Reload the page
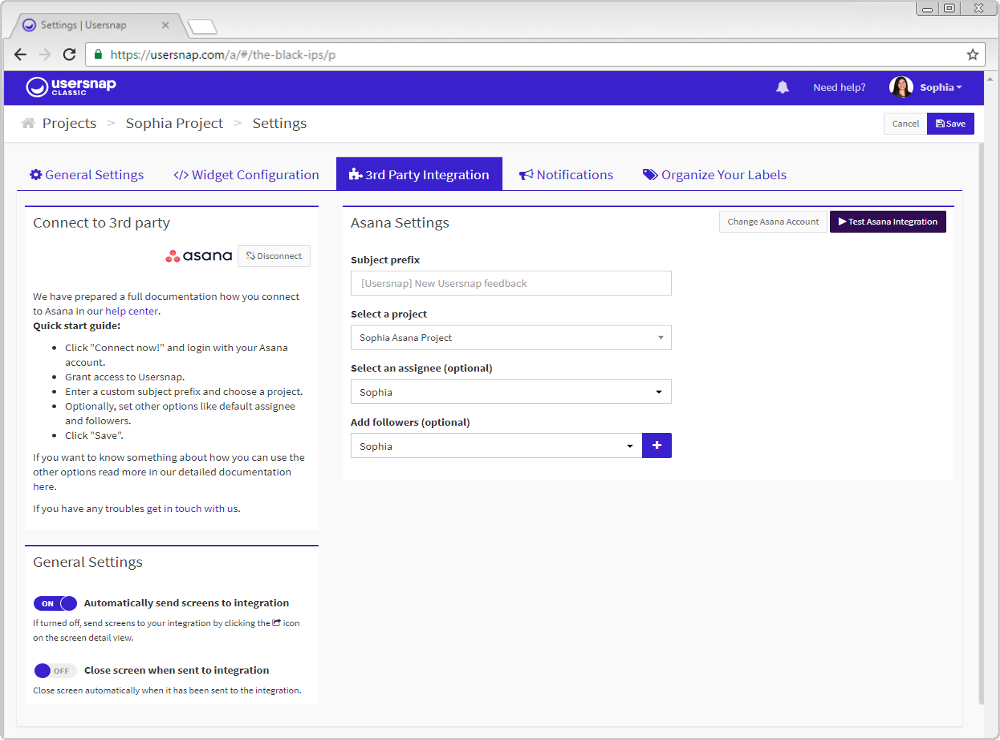 coord(70,55)
